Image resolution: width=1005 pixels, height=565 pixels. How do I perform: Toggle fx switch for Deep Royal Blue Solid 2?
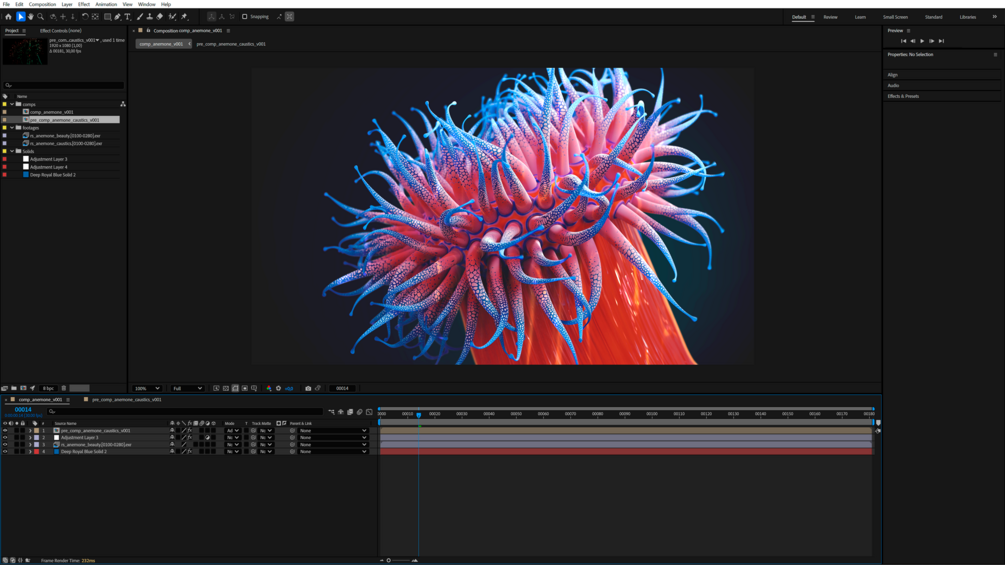190,451
